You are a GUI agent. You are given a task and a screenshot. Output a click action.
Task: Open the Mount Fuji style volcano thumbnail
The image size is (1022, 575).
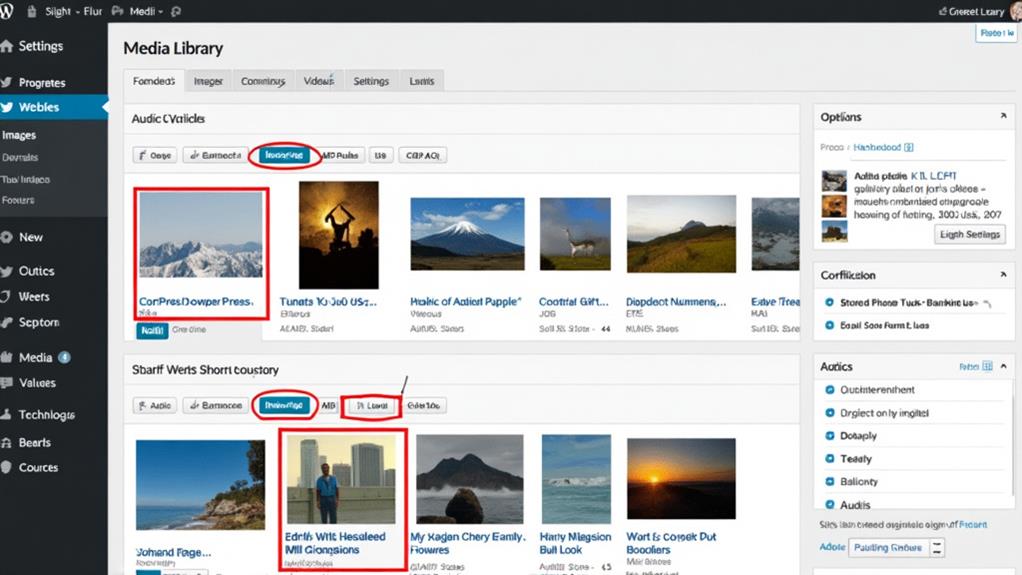[467, 233]
